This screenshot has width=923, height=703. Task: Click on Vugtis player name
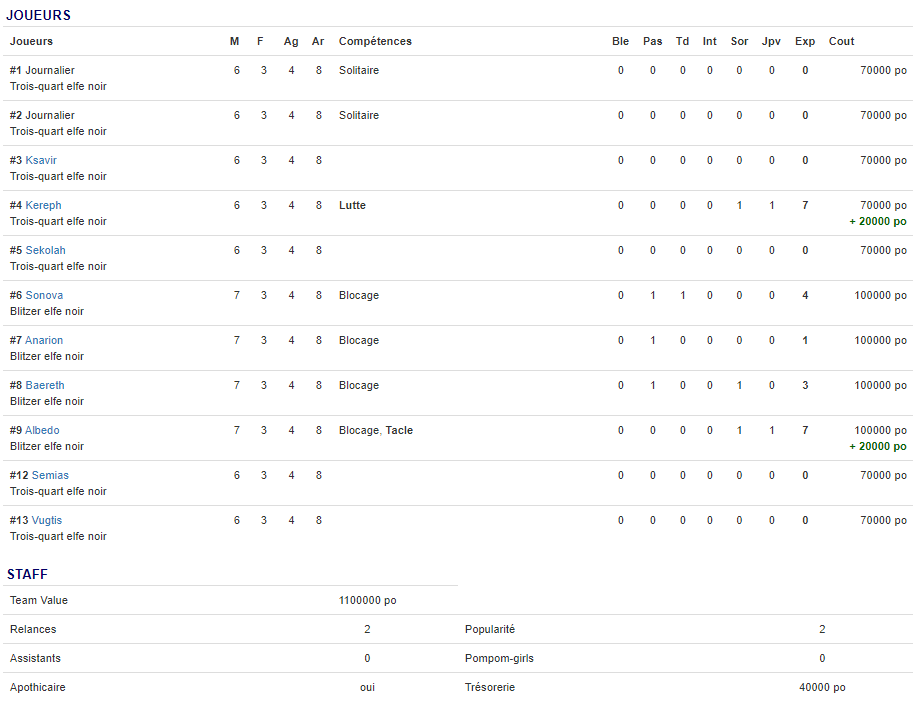click(x=47, y=520)
